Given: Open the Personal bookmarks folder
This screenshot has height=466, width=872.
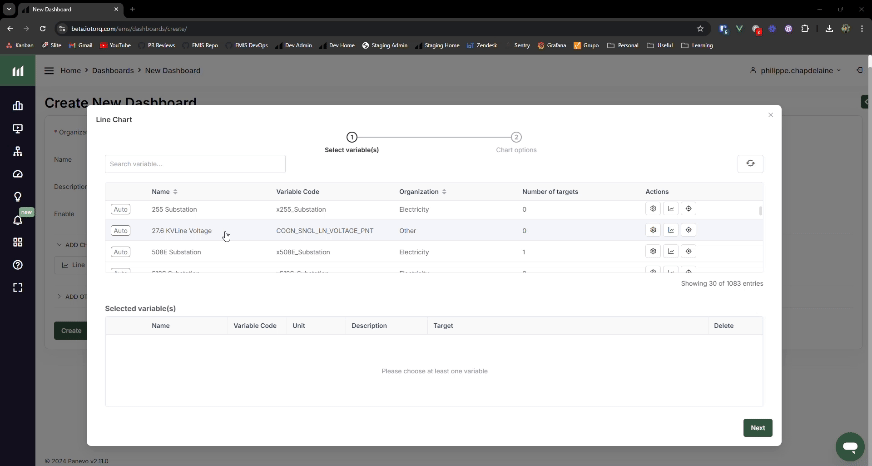Looking at the screenshot, I should [622, 46].
